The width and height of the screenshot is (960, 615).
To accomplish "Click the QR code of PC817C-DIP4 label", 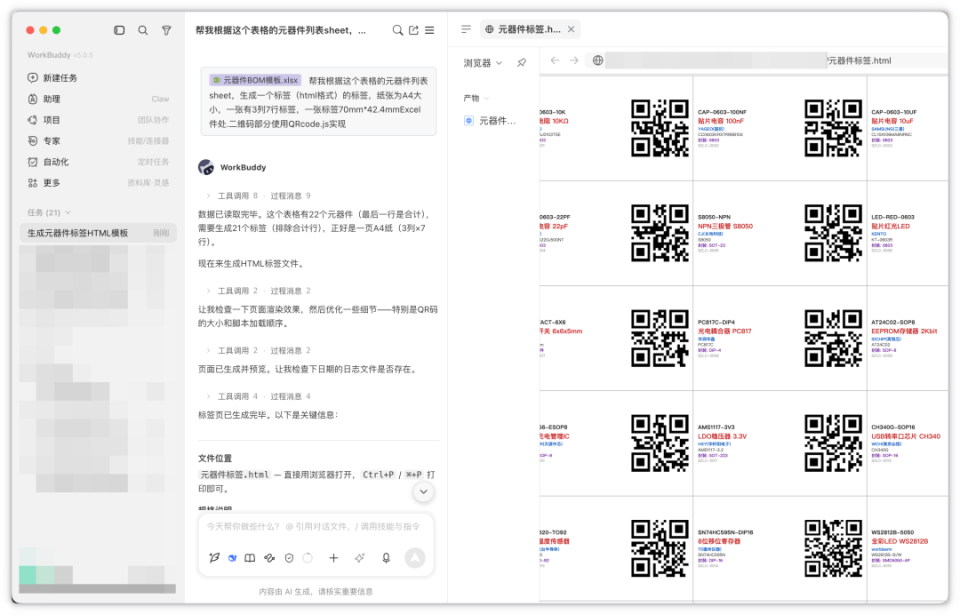I will coord(833,338).
